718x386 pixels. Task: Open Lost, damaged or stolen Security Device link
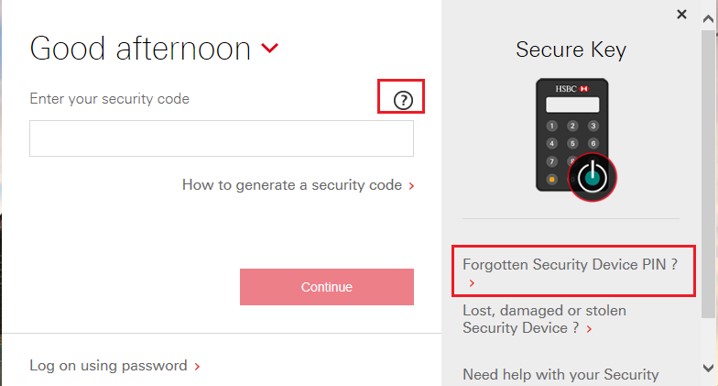click(544, 319)
